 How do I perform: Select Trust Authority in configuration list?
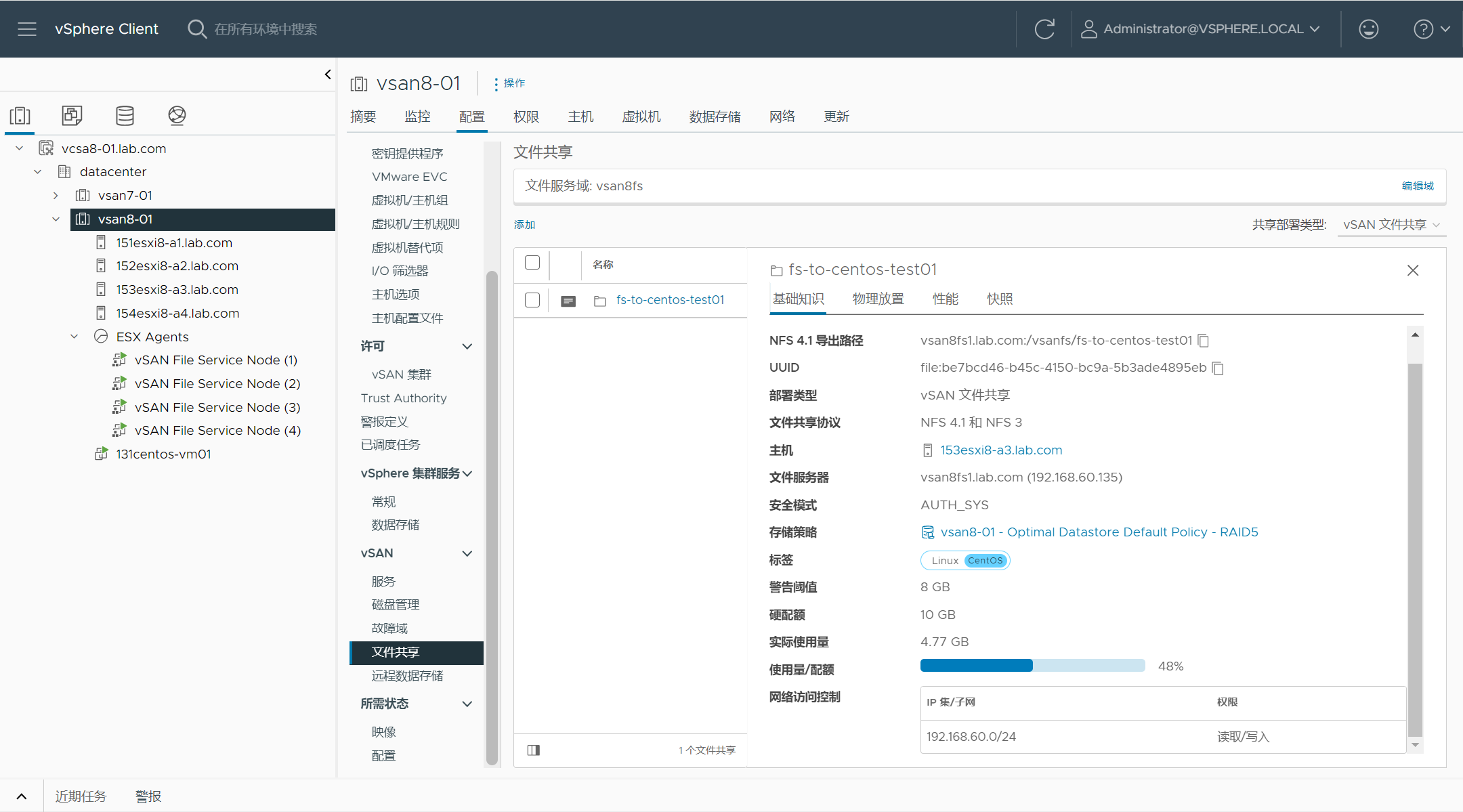tap(404, 398)
